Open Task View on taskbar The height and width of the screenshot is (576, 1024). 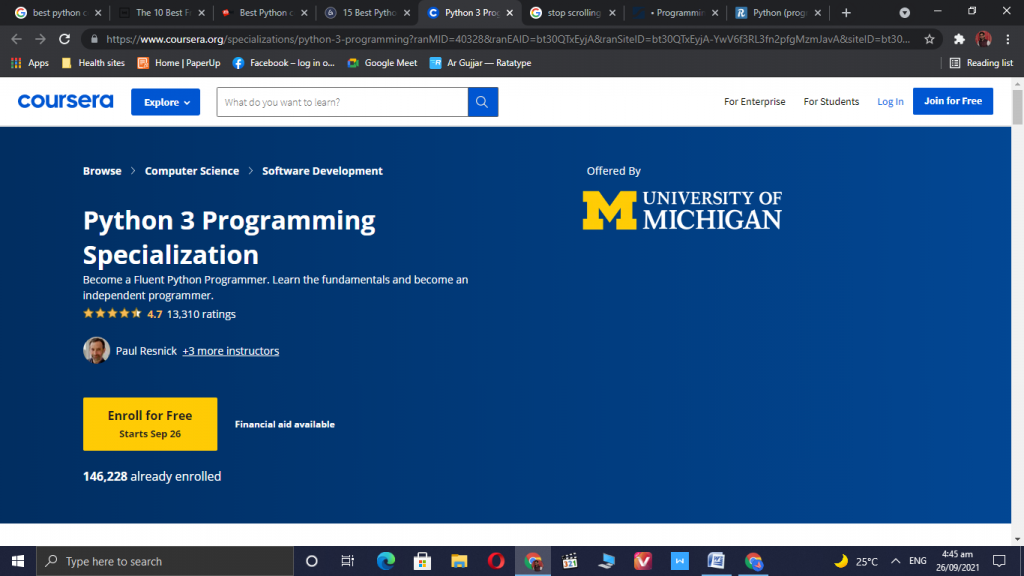347,561
